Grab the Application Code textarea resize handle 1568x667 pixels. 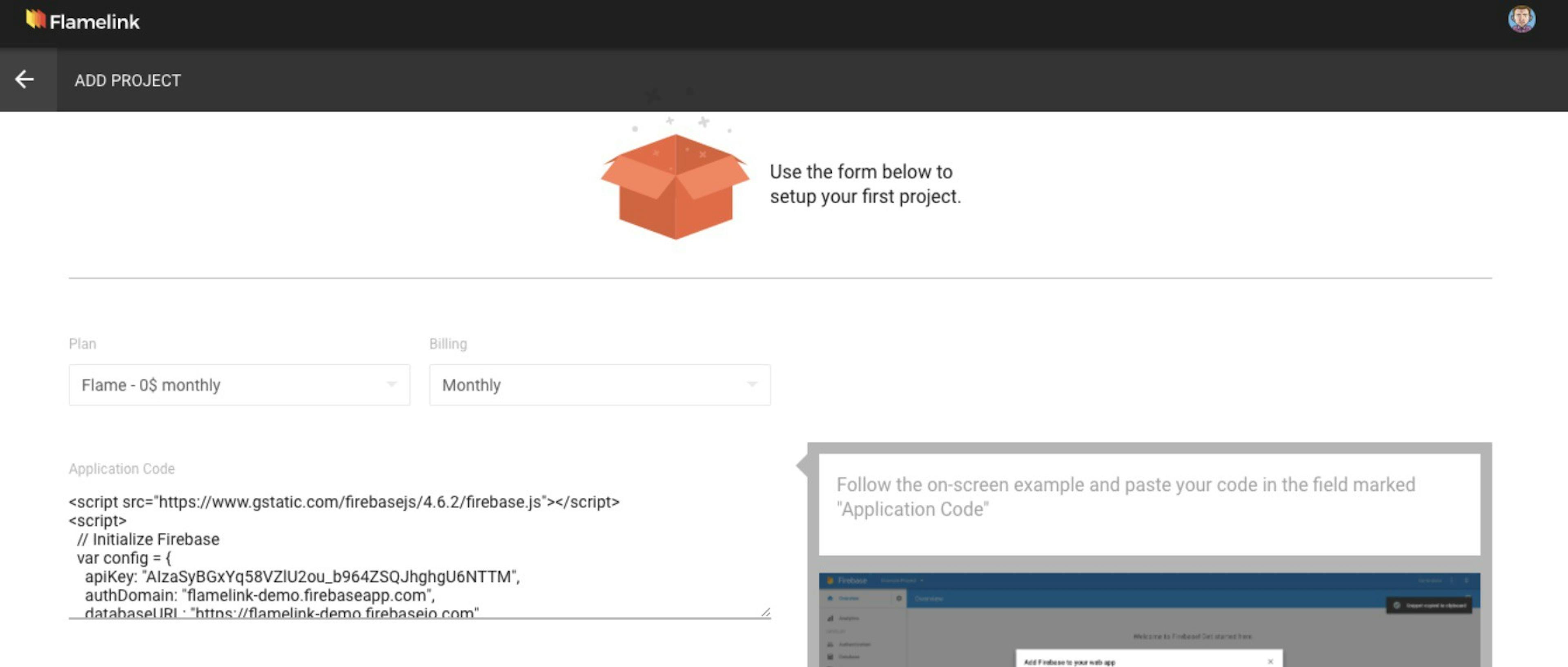point(765,612)
